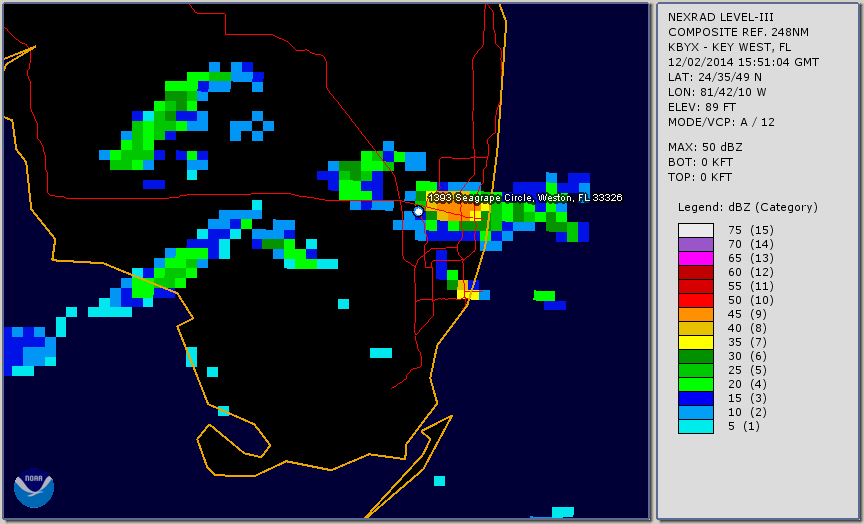Click the 60 dBZ dark red swatch
The image size is (864, 524).
click(695, 272)
